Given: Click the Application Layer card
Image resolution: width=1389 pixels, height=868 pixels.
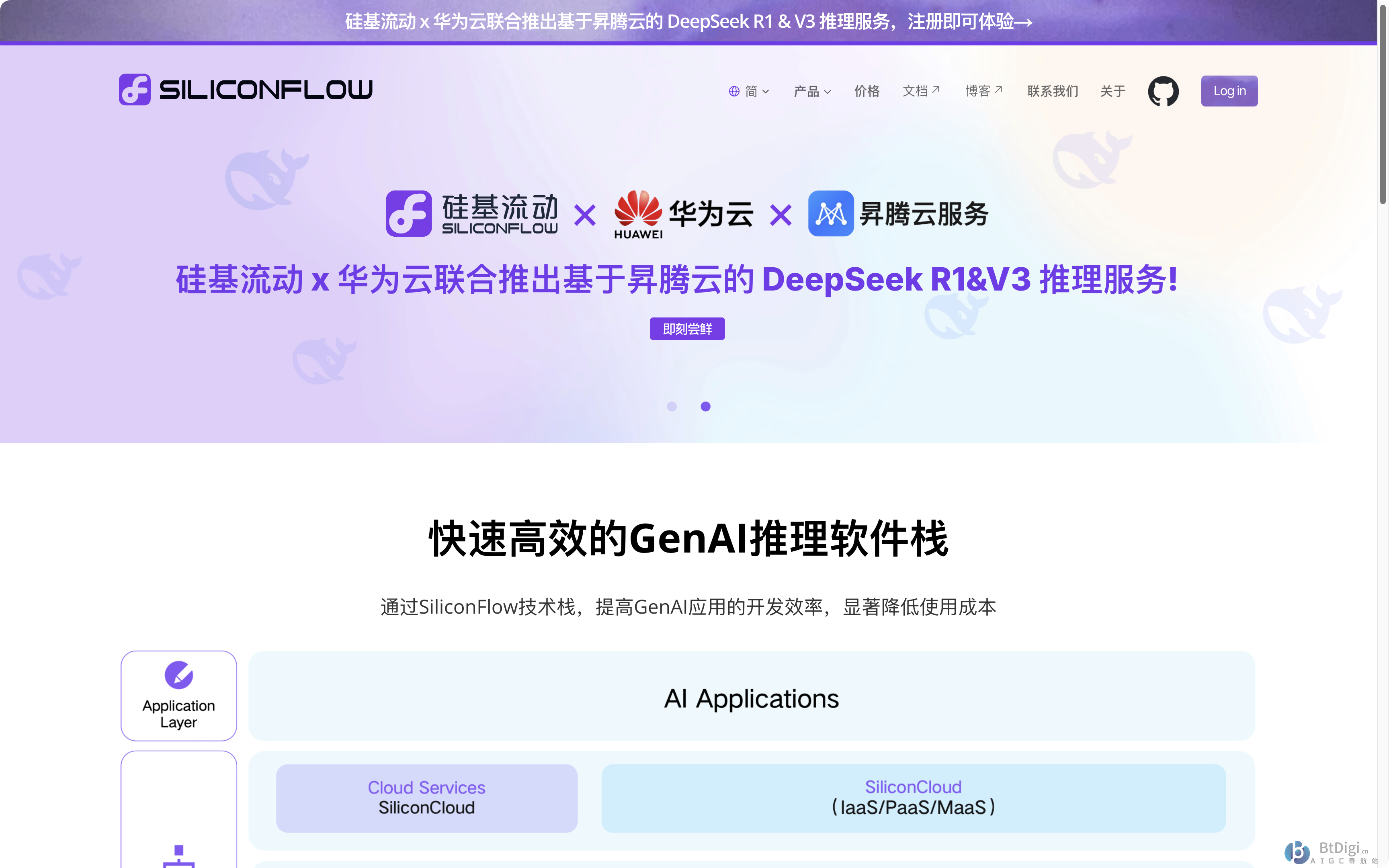Looking at the screenshot, I should coord(178,696).
